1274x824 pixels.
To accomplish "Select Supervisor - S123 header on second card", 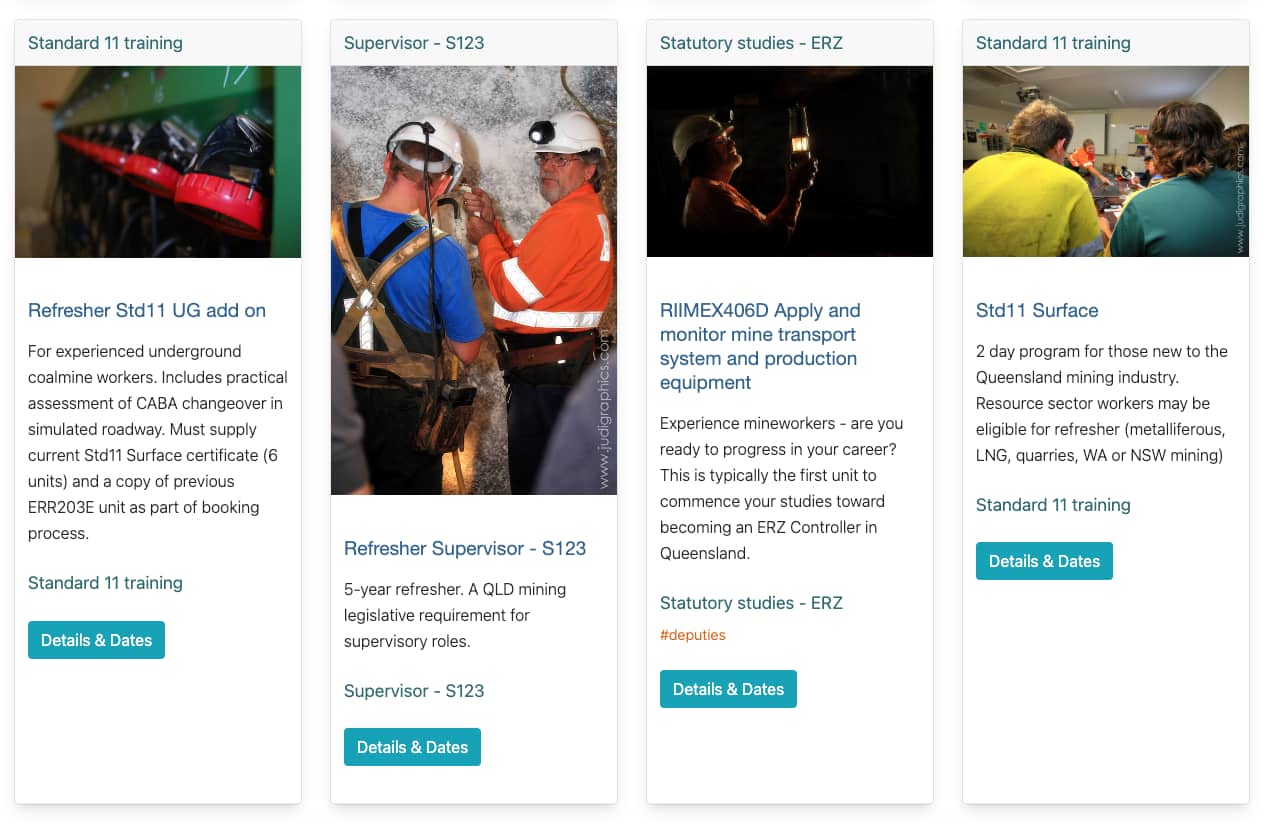I will (414, 43).
